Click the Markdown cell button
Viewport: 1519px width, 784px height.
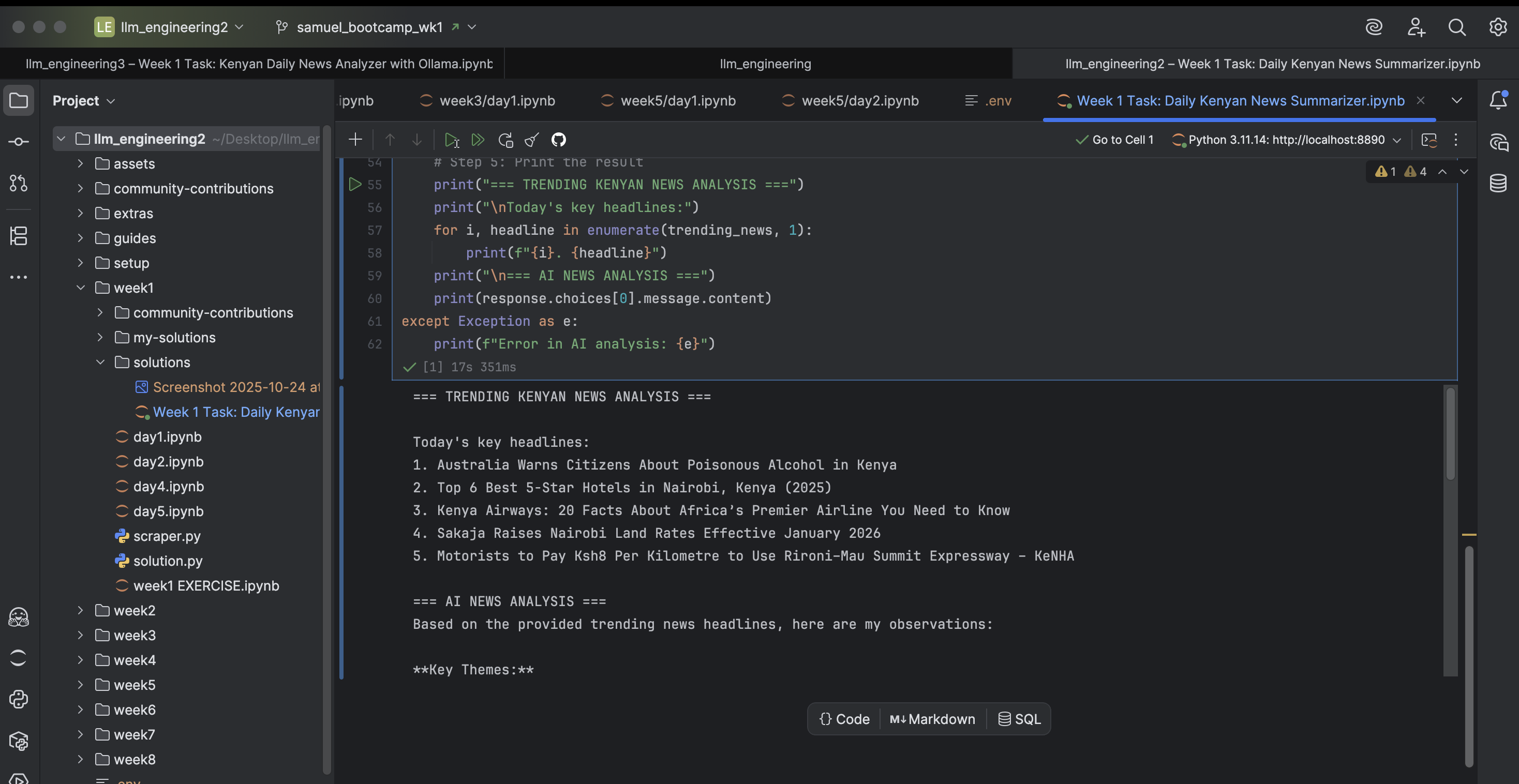click(x=932, y=719)
